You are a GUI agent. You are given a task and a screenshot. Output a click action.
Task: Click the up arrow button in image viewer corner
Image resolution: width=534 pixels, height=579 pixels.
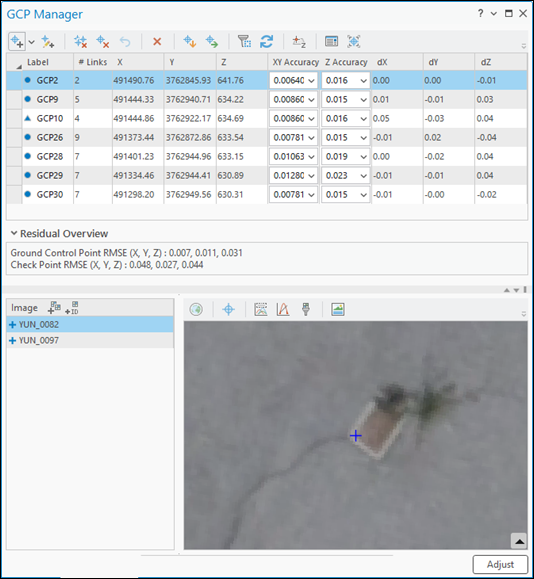click(519, 541)
